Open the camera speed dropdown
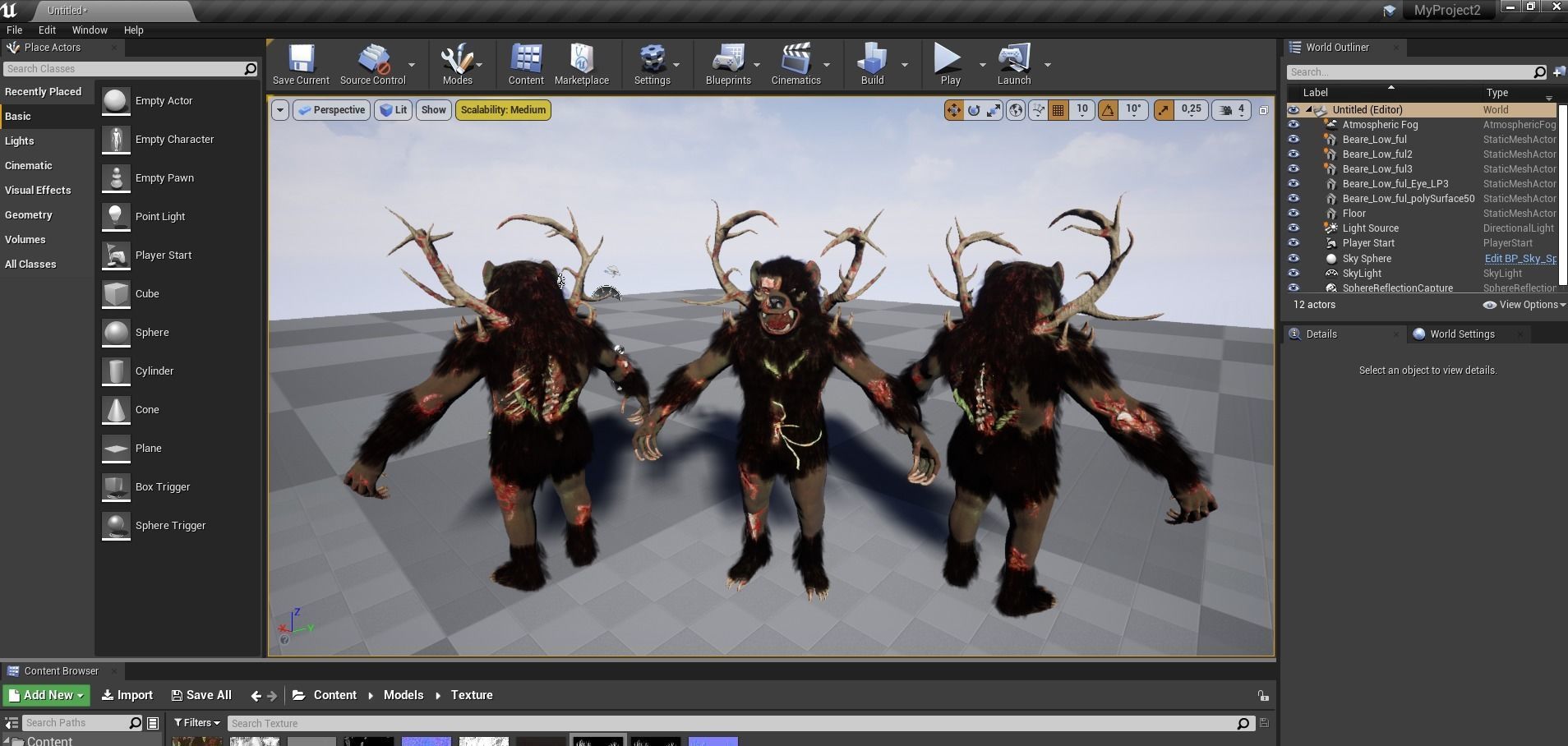The image size is (1568, 746). pyautogui.click(x=1233, y=110)
